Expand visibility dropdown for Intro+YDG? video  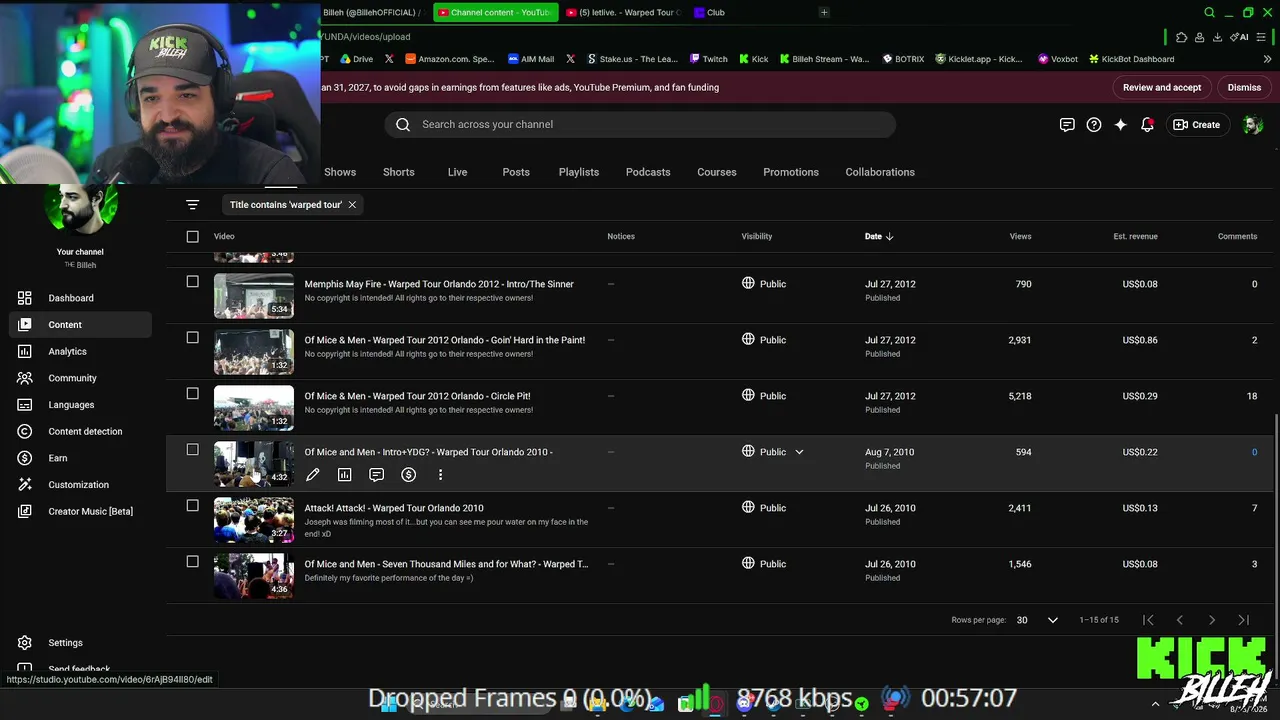click(x=799, y=452)
